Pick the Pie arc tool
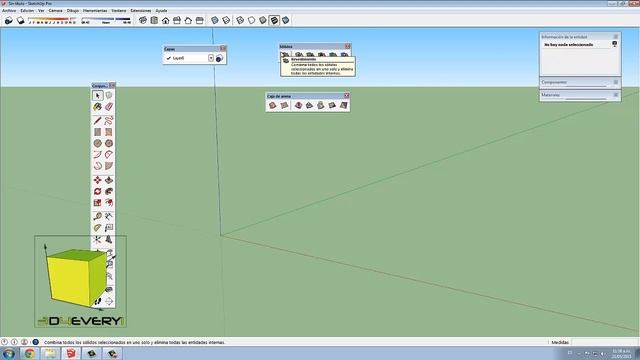The image size is (640, 360). tap(109, 166)
